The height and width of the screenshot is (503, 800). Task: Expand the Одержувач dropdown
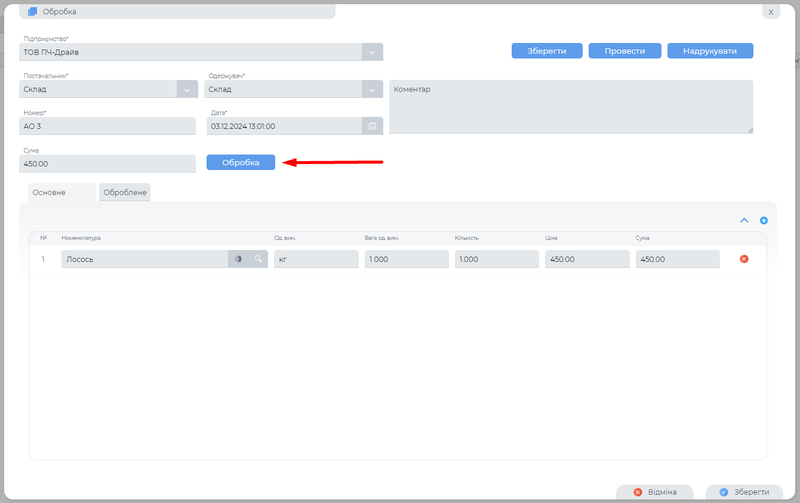[x=371, y=89]
